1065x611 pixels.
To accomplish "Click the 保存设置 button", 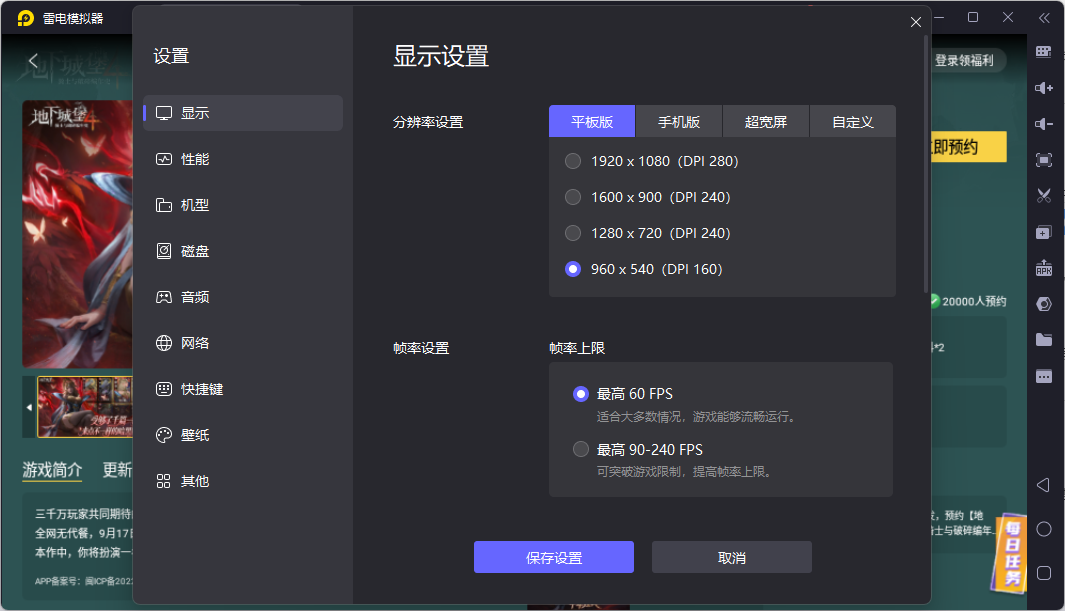I will (553, 557).
